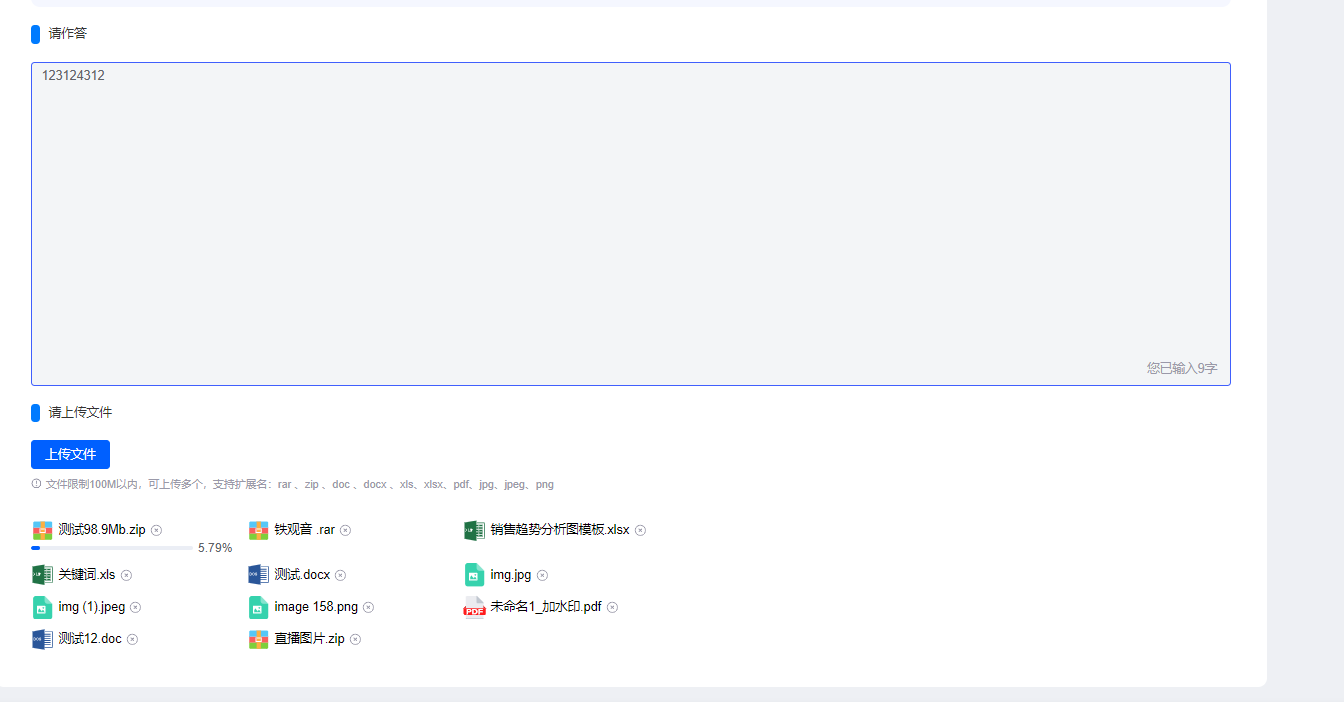
Task: Click the 5.79% upload percentage text
Action: [215, 548]
